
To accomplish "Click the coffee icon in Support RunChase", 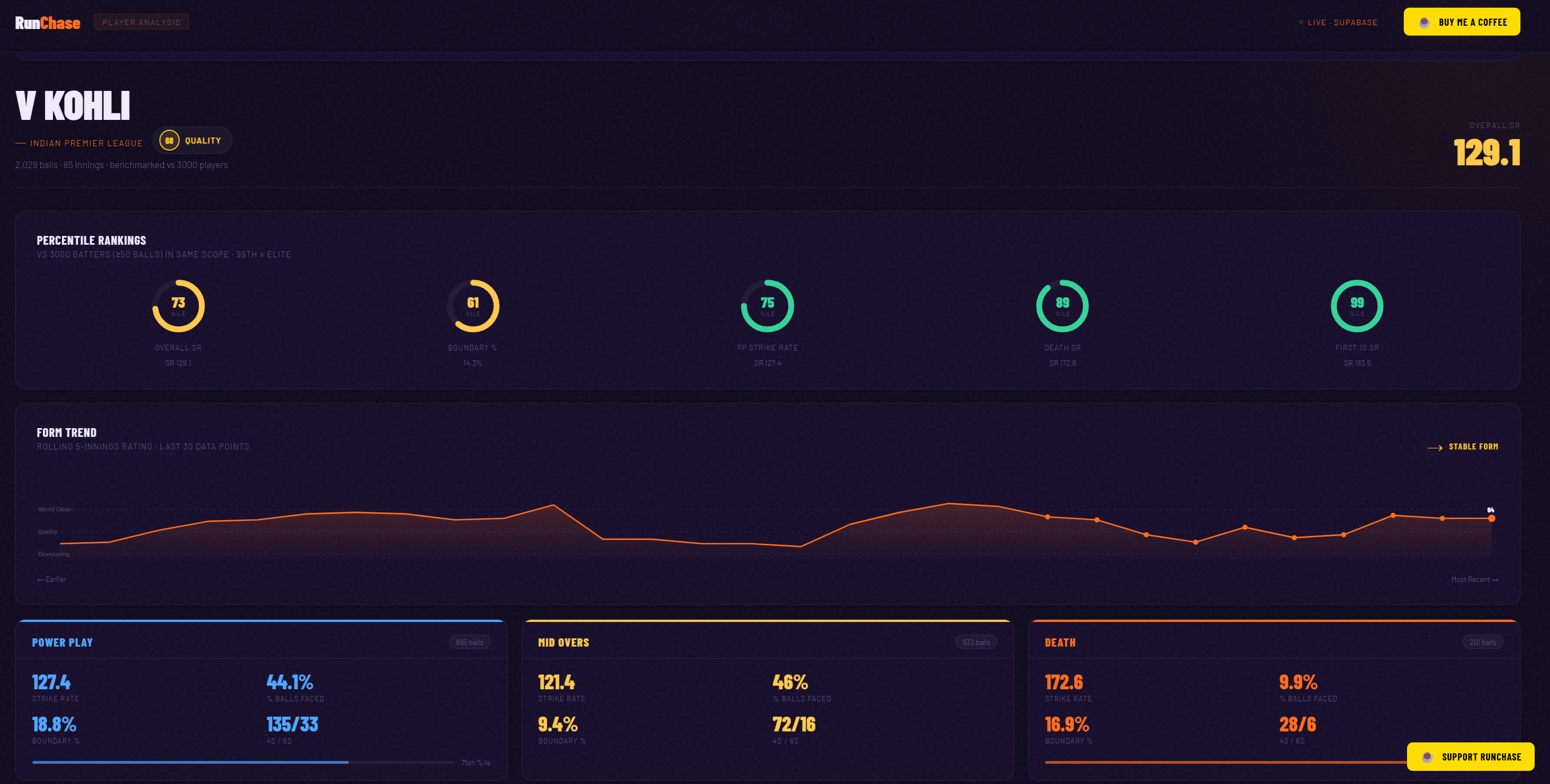I will point(1427,757).
